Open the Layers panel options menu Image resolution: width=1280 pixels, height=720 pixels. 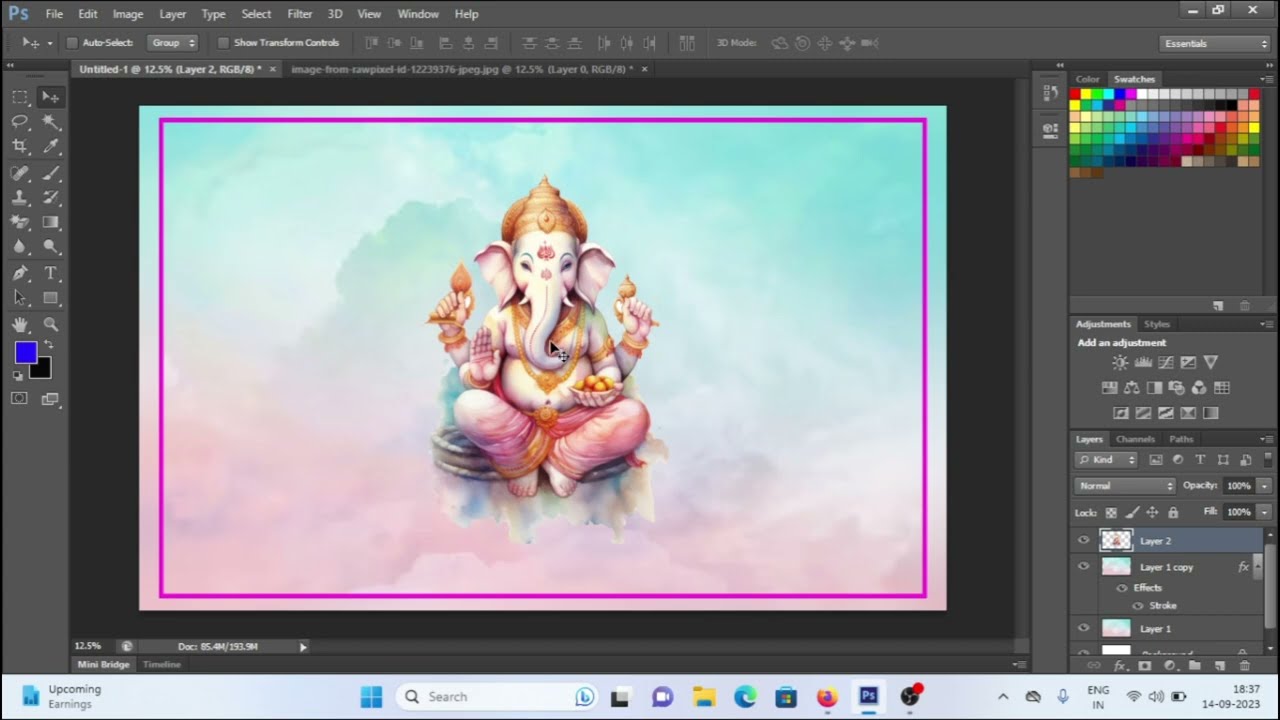pyautogui.click(x=1266, y=439)
